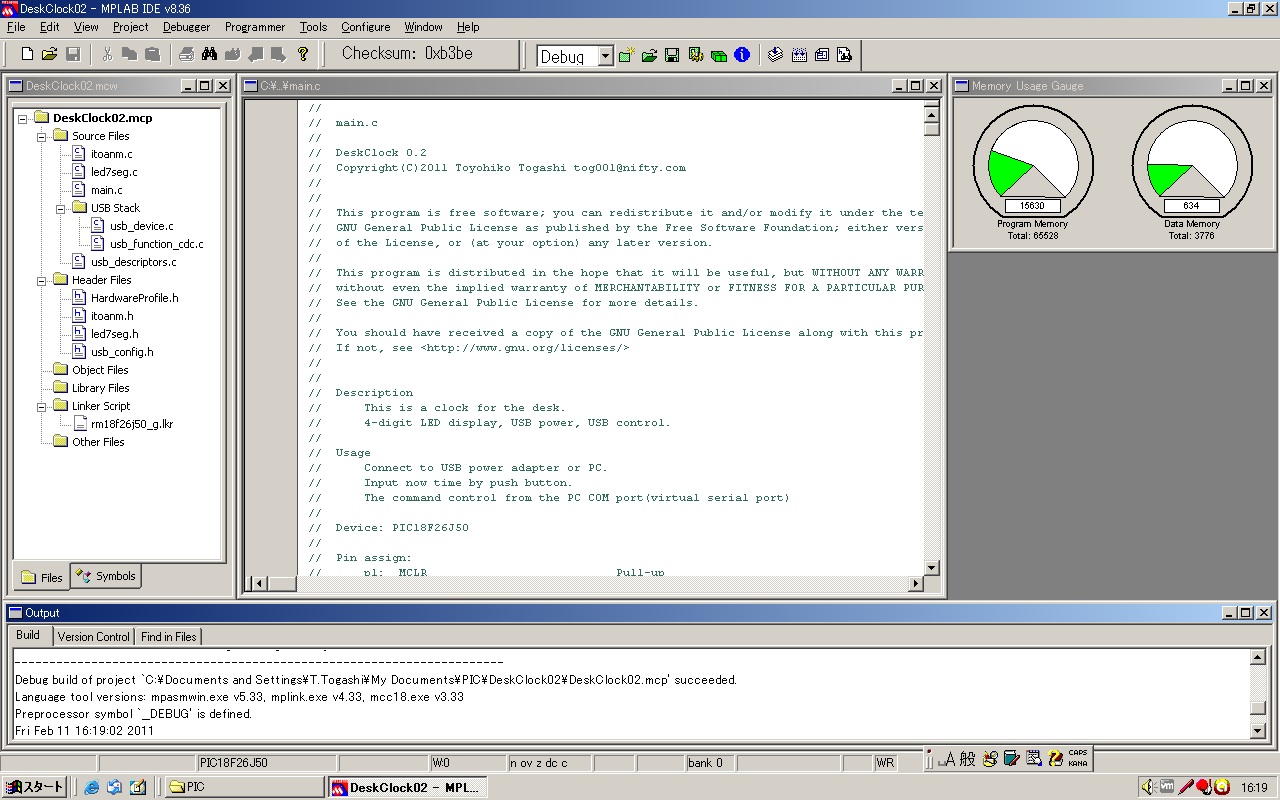Screen dimensions: 1280x800
Task: Click the Cut scissors icon
Action: 108,54
